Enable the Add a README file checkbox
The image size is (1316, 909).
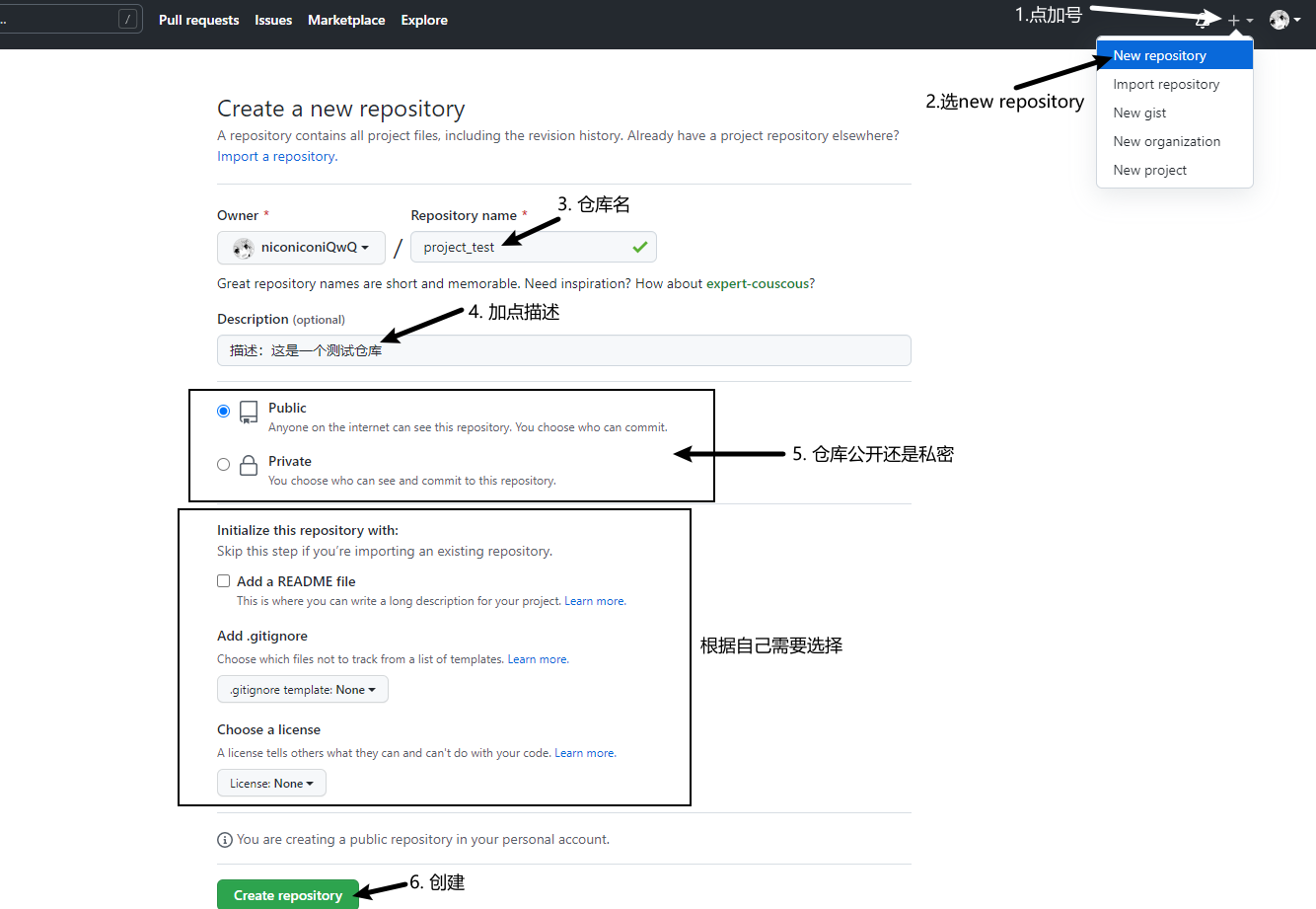click(x=224, y=581)
